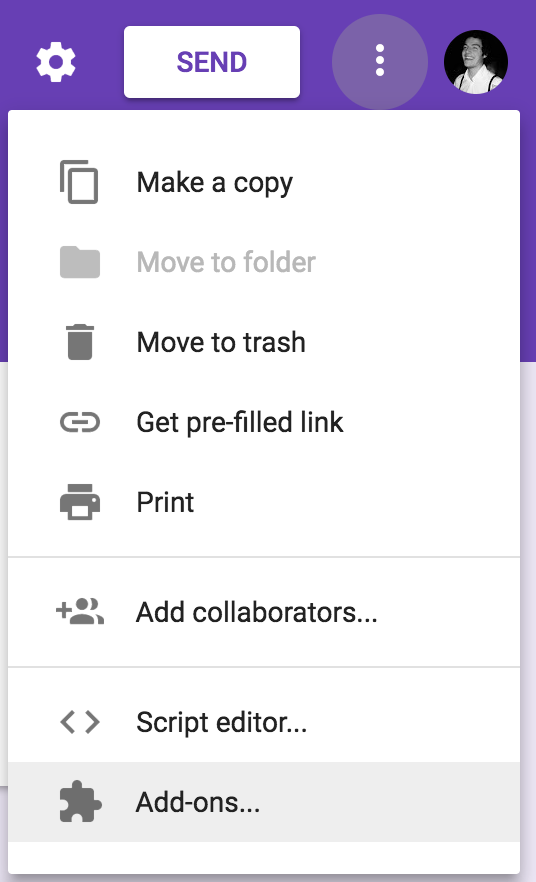Open the account profile avatar
The image size is (536, 882).
[476, 62]
